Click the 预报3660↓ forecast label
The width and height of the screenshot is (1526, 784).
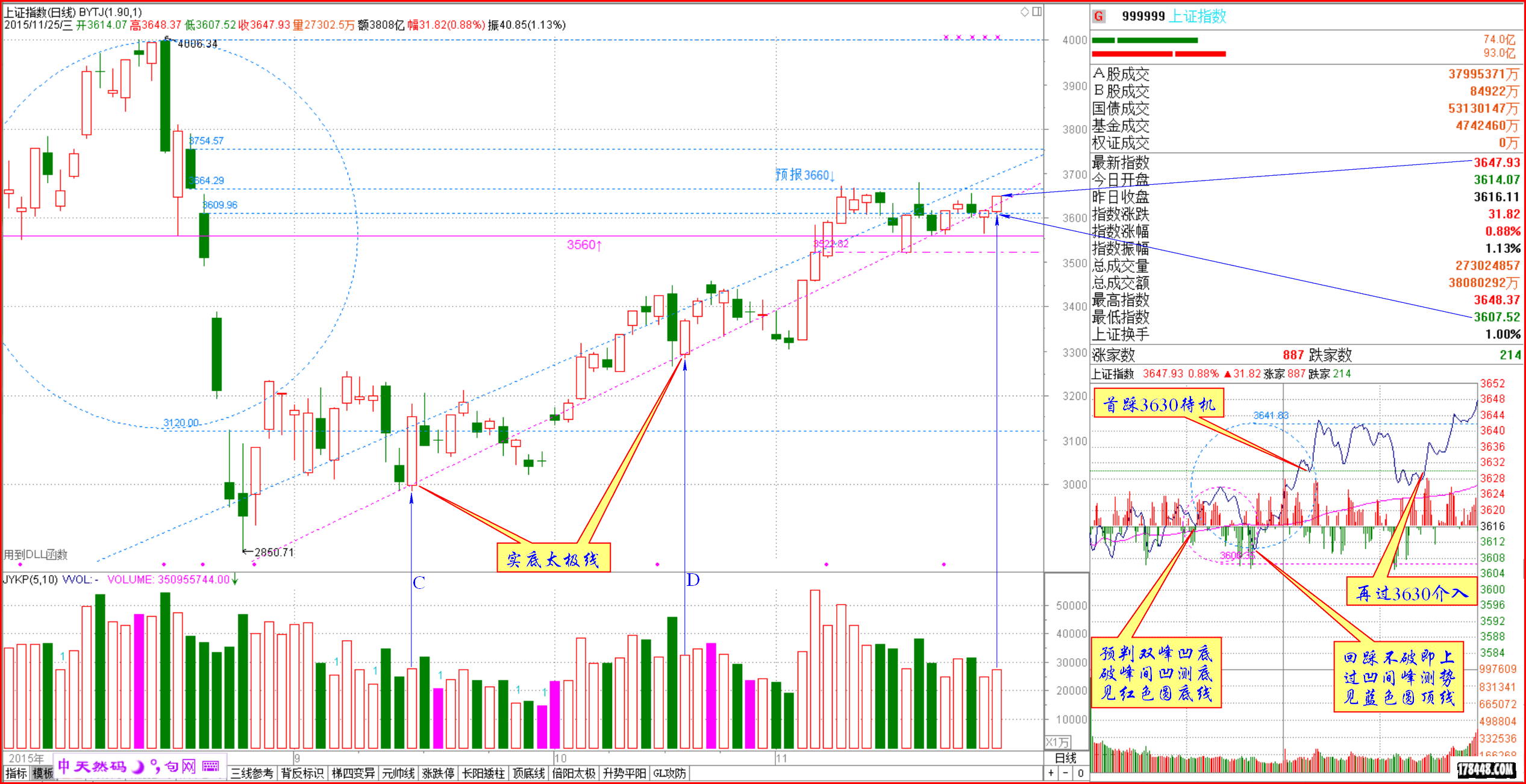click(x=805, y=175)
